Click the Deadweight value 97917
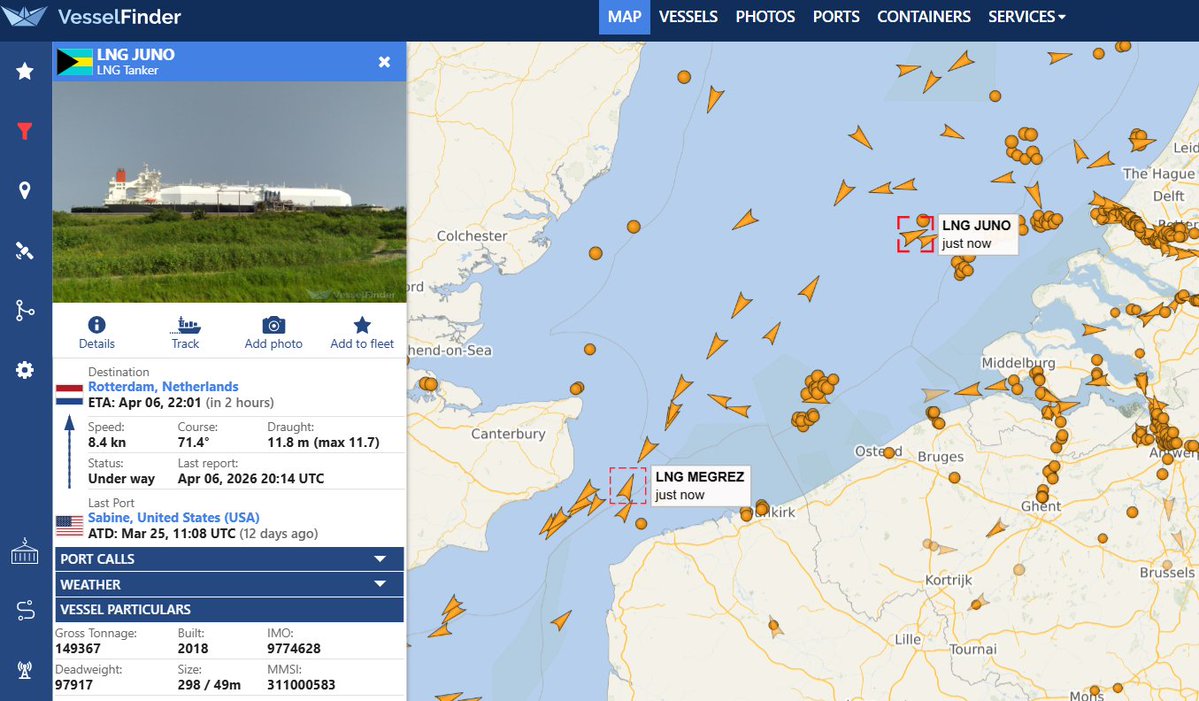The height and width of the screenshot is (701, 1199). coord(73,685)
